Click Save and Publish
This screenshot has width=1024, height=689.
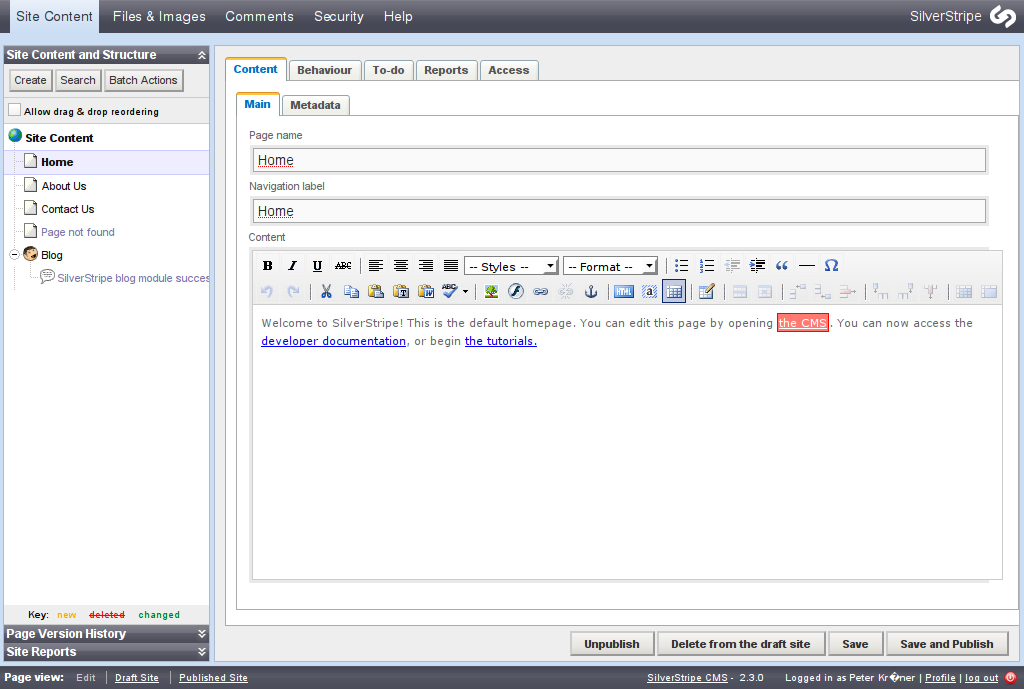click(947, 644)
